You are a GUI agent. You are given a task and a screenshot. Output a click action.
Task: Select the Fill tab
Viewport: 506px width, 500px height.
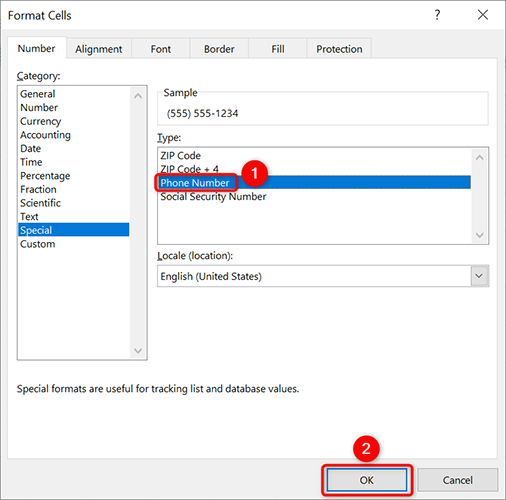(278, 49)
